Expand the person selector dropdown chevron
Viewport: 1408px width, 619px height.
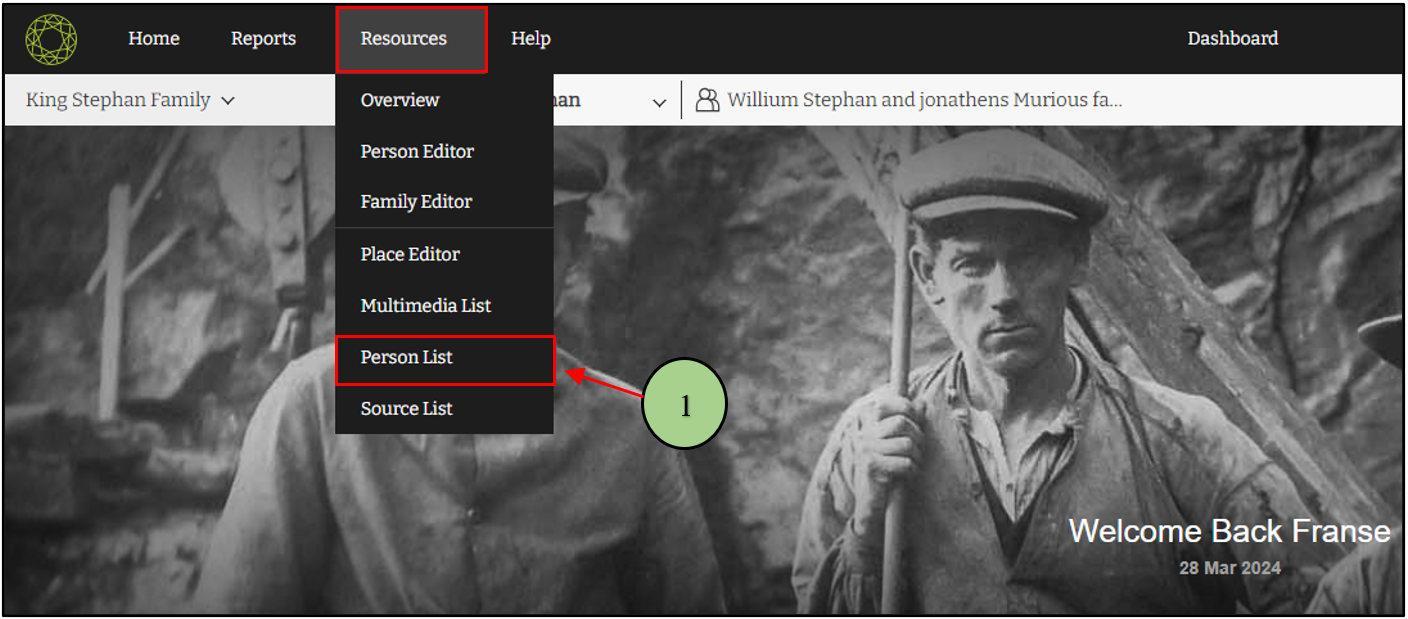coord(659,102)
